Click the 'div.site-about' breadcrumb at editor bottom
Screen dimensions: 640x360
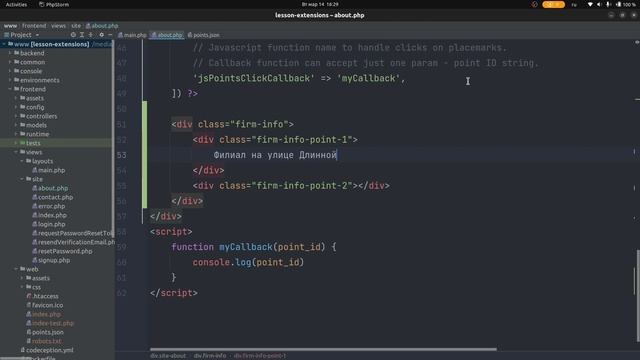click(168, 356)
